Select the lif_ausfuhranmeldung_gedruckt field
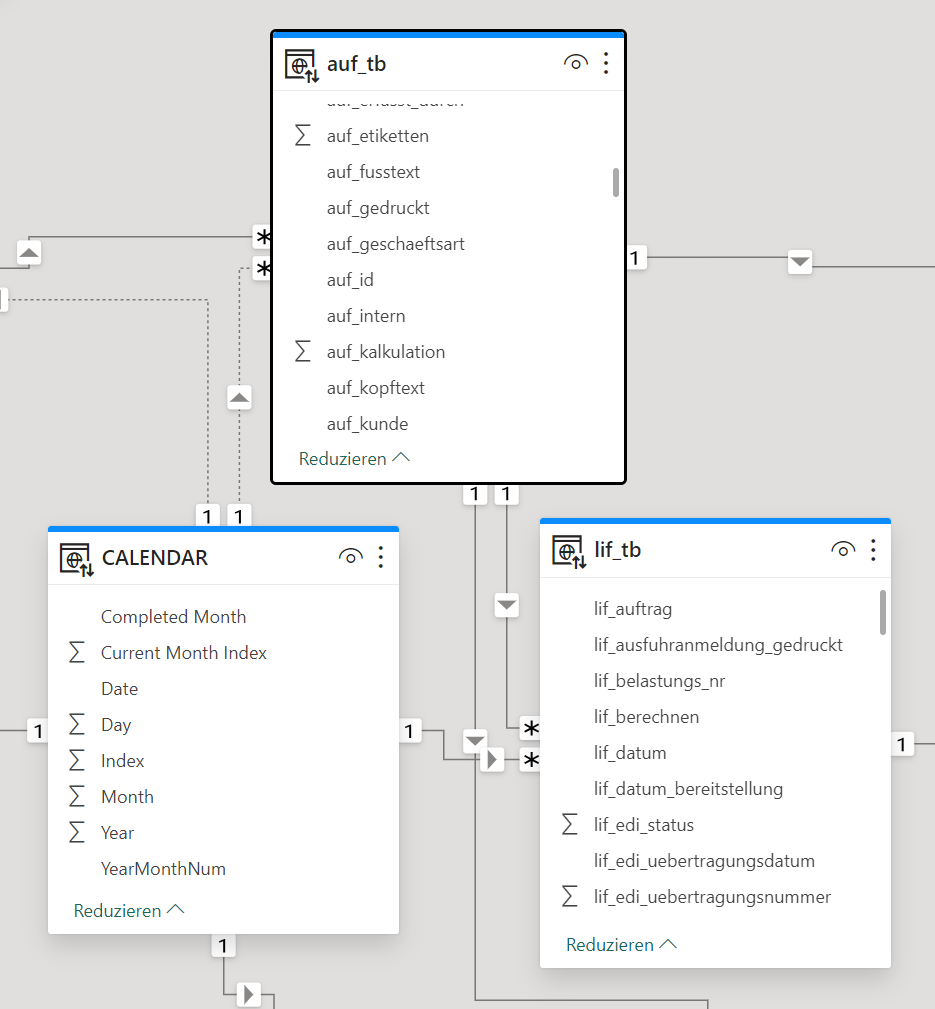This screenshot has width=935, height=1009. click(718, 645)
